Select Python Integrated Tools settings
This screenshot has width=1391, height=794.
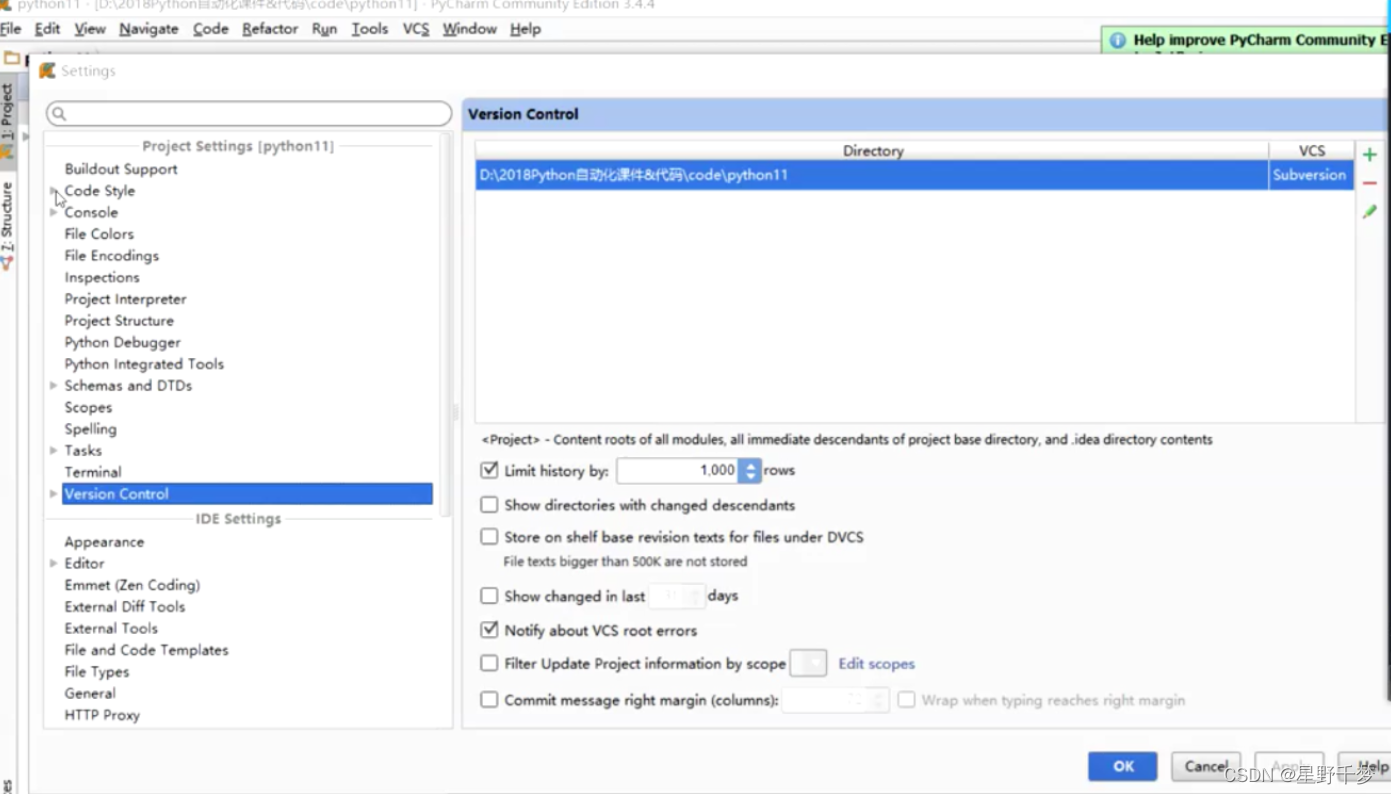[144, 364]
